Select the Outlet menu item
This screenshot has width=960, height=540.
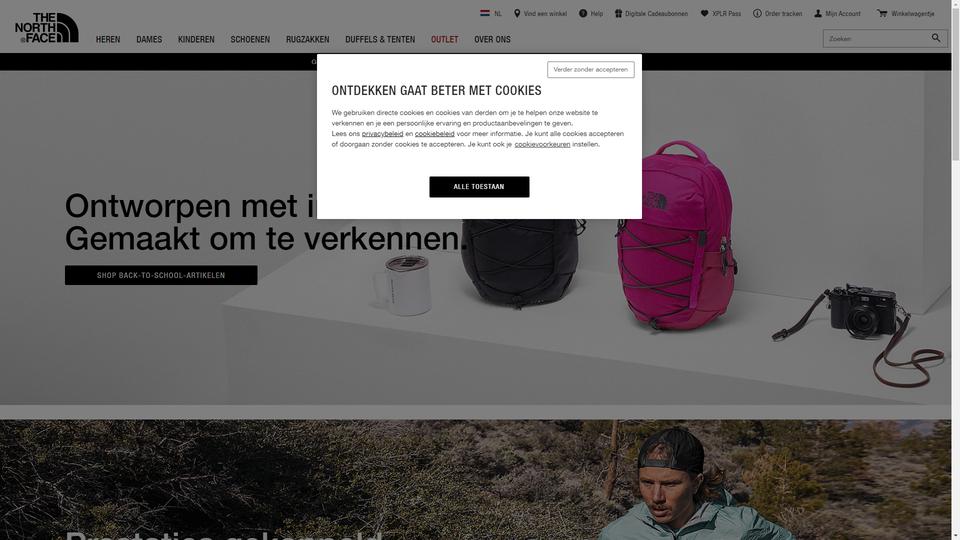[x=444, y=39]
